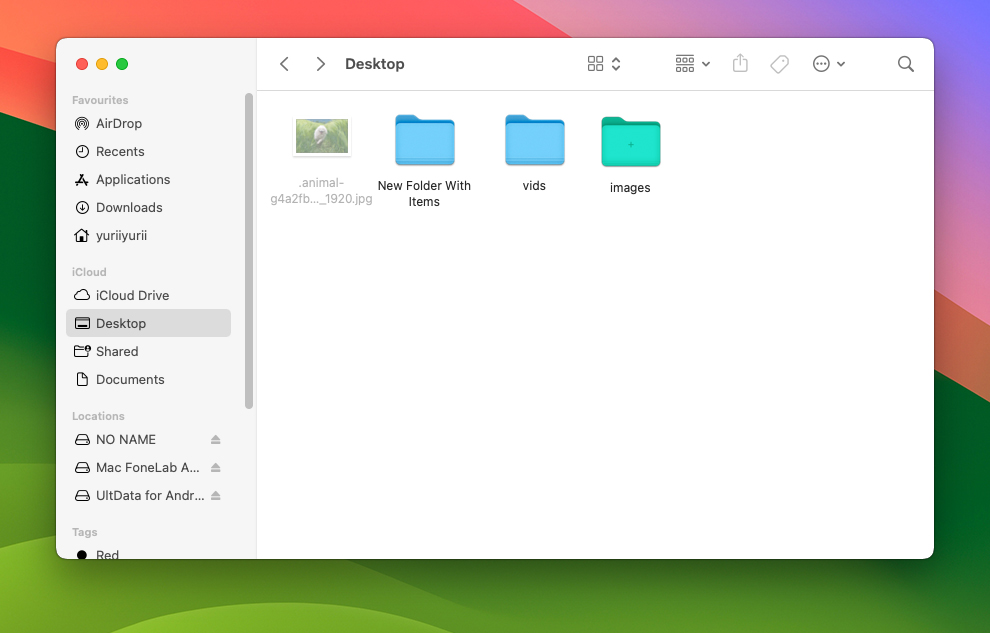Image resolution: width=990 pixels, height=633 pixels.
Task: Click the Edit Tags toolbar icon
Action: (780, 64)
